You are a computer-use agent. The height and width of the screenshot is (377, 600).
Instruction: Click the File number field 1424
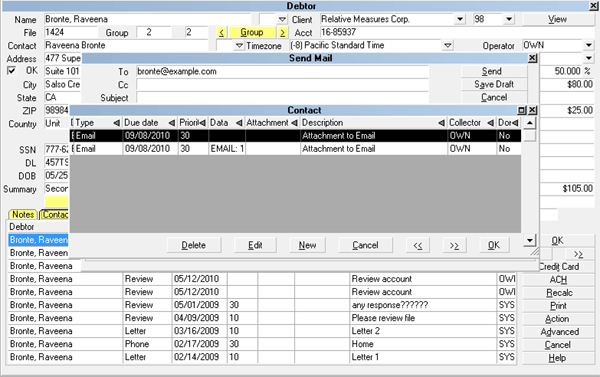(x=71, y=32)
